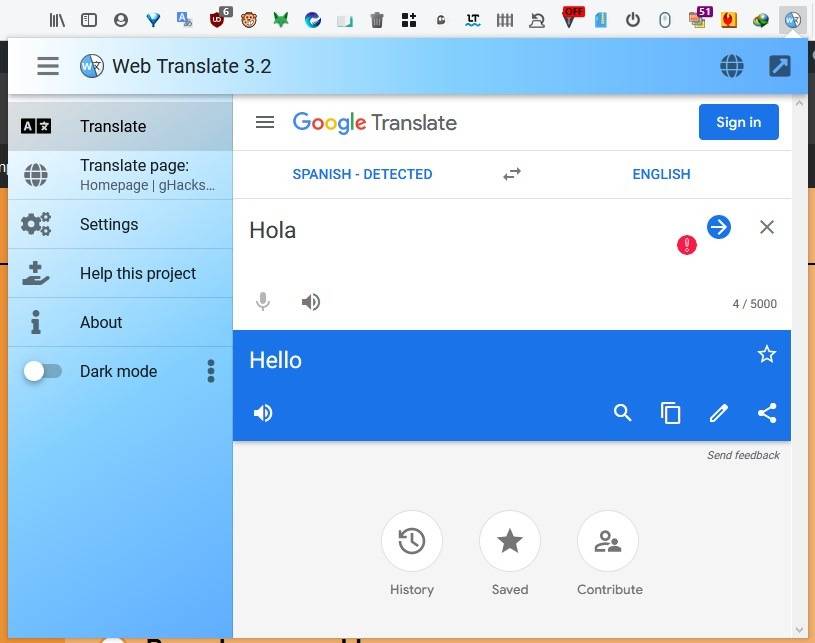
Task: Click the trash can extension icon
Action: click(x=377, y=20)
